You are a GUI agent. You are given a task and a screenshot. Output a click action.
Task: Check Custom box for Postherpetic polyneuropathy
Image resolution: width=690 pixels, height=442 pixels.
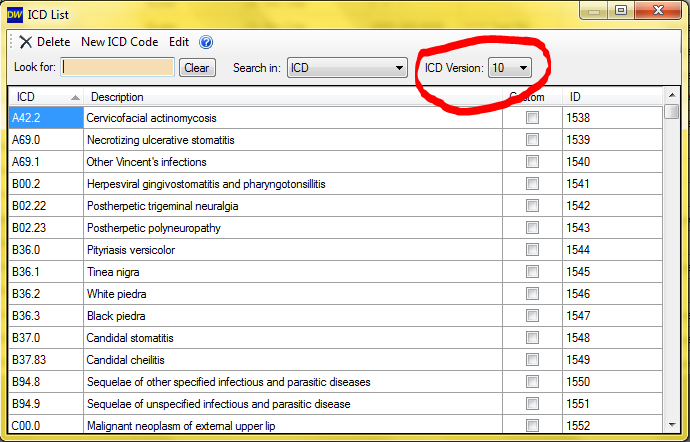(532, 228)
